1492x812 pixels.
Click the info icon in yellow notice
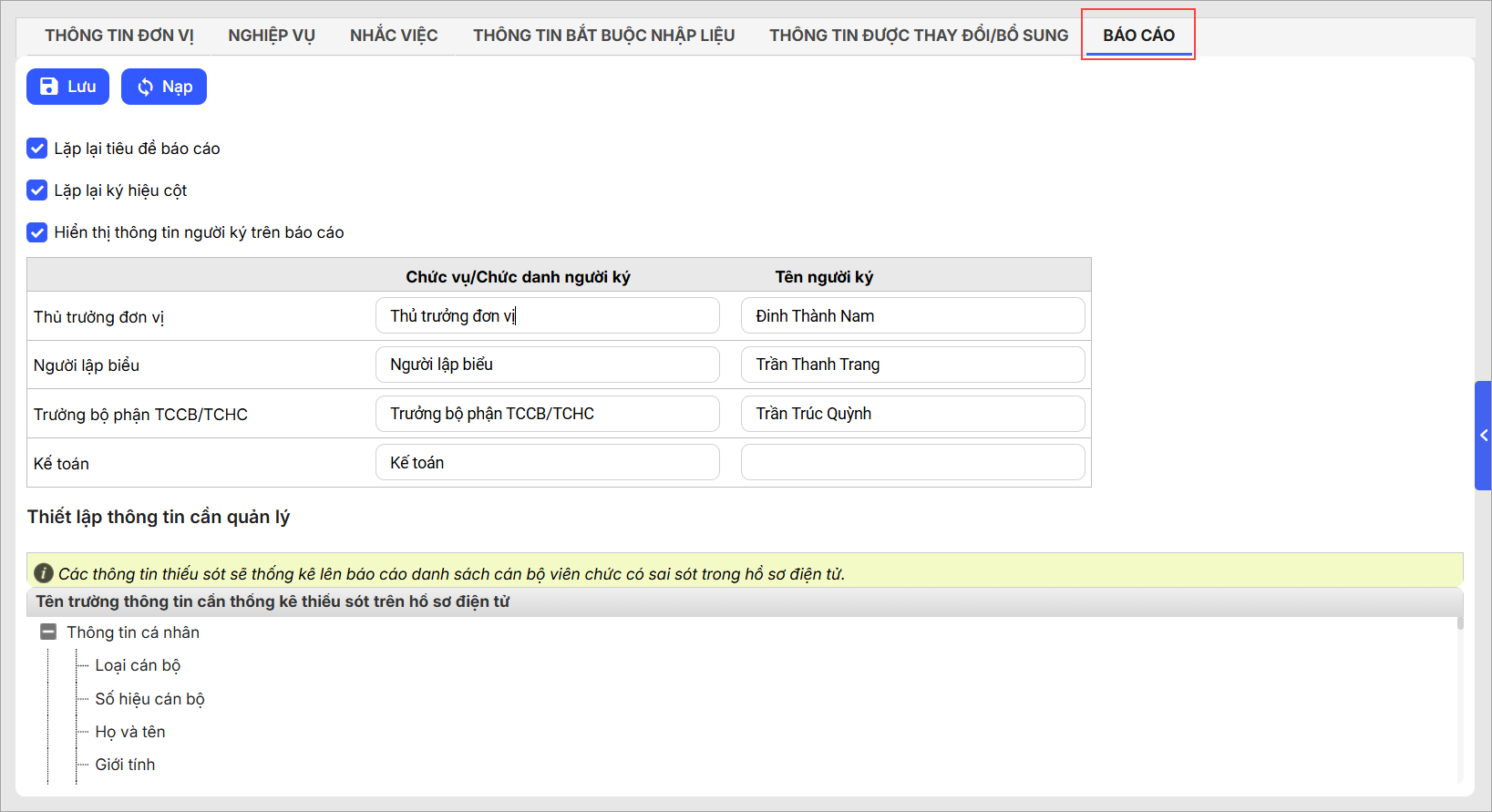pyautogui.click(x=43, y=573)
